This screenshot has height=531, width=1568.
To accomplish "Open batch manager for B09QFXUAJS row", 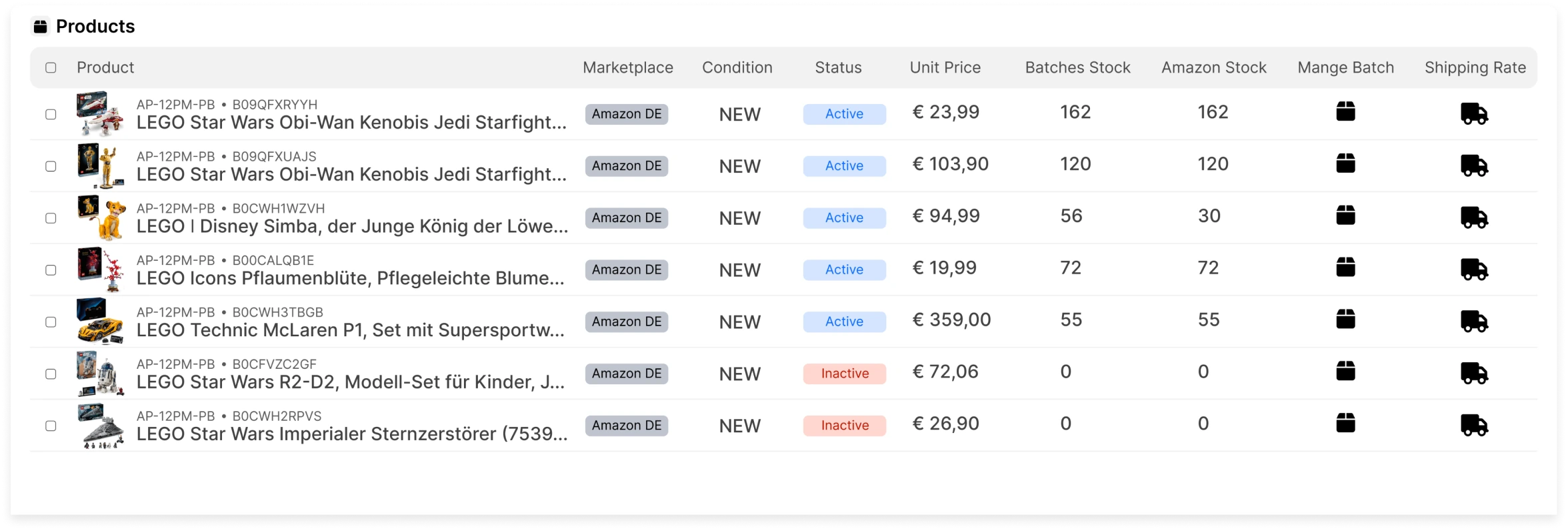I will coord(1345,163).
